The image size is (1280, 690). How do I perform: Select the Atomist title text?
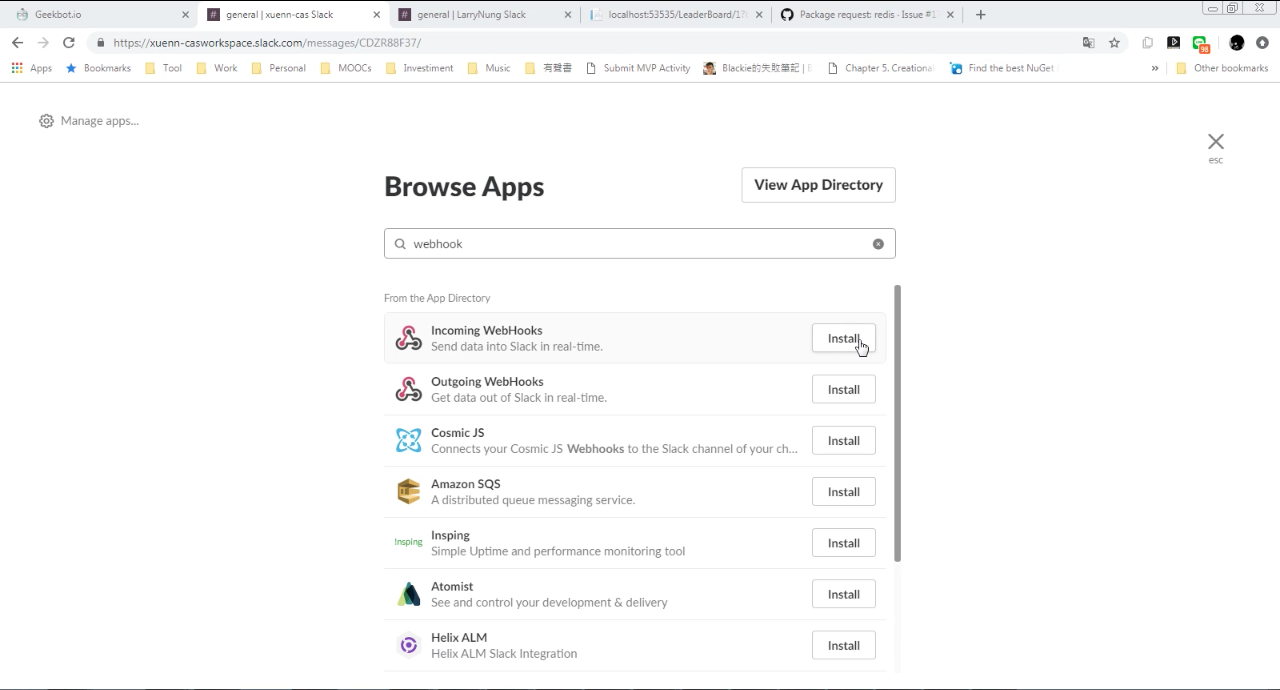pos(452,586)
